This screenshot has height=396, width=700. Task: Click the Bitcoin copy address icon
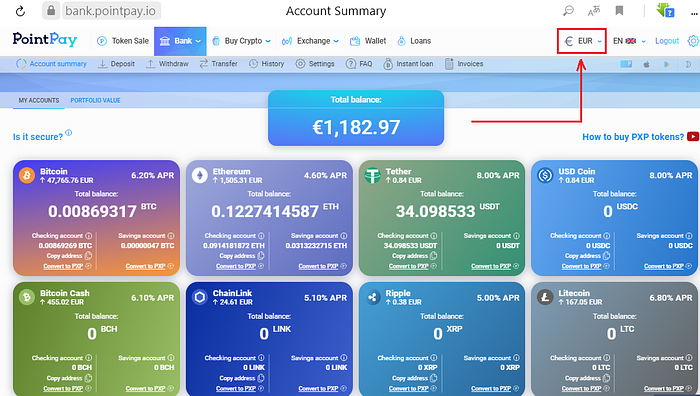88,256
